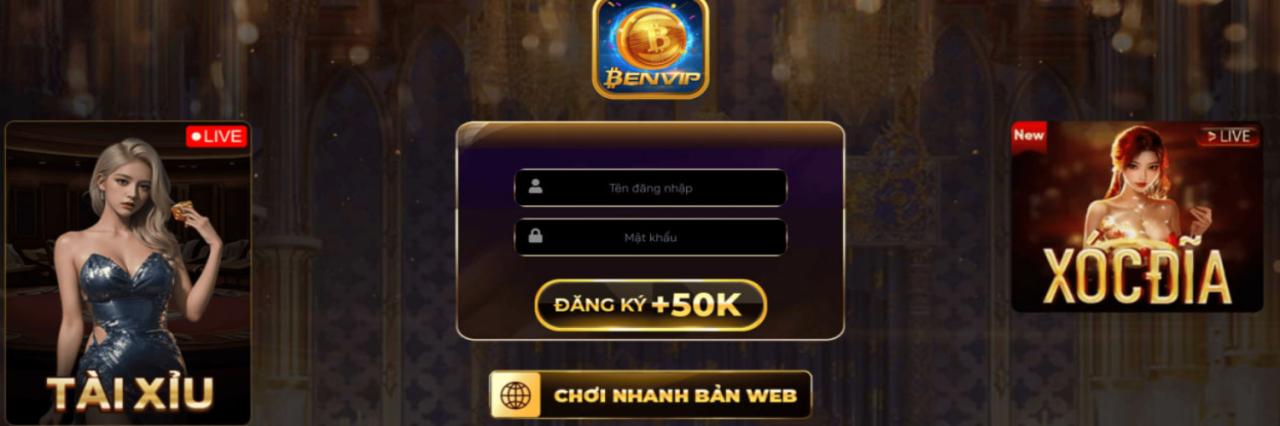The image size is (1280, 426).
Task: Click the red LIVE badge on Tài Xỉu
Action: point(217,136)
